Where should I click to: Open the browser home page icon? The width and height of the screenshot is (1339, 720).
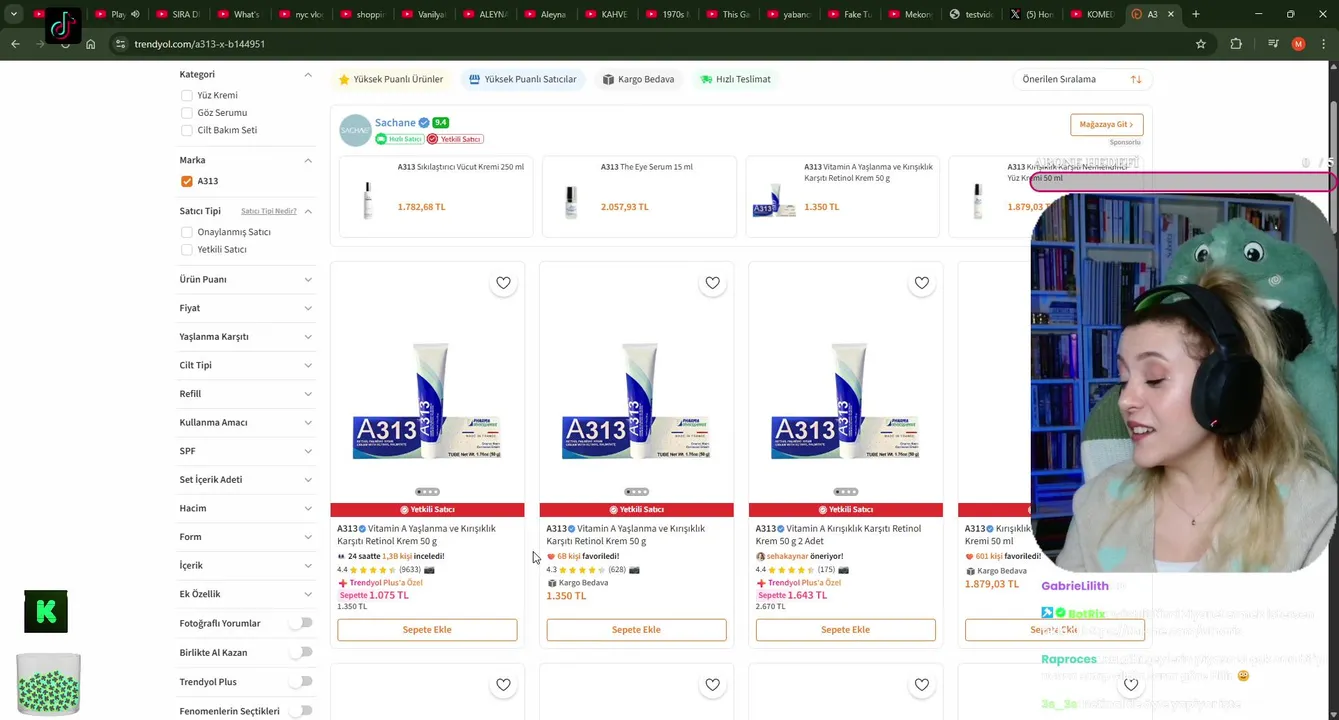click(x=90, y=44)
